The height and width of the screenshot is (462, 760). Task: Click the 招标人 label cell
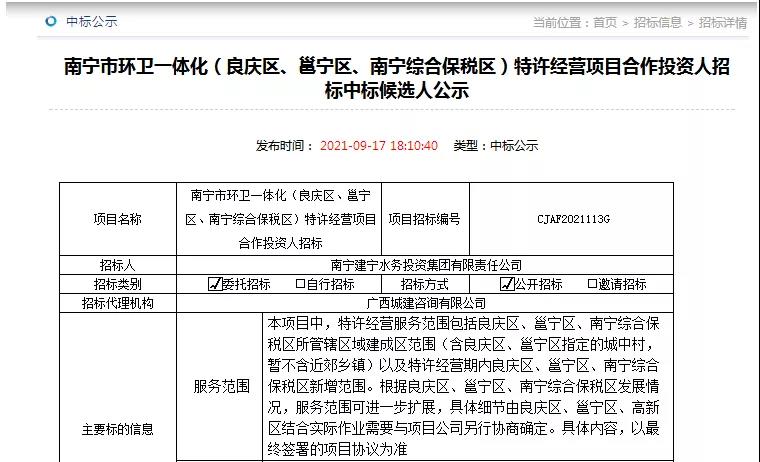coord(118,265)
